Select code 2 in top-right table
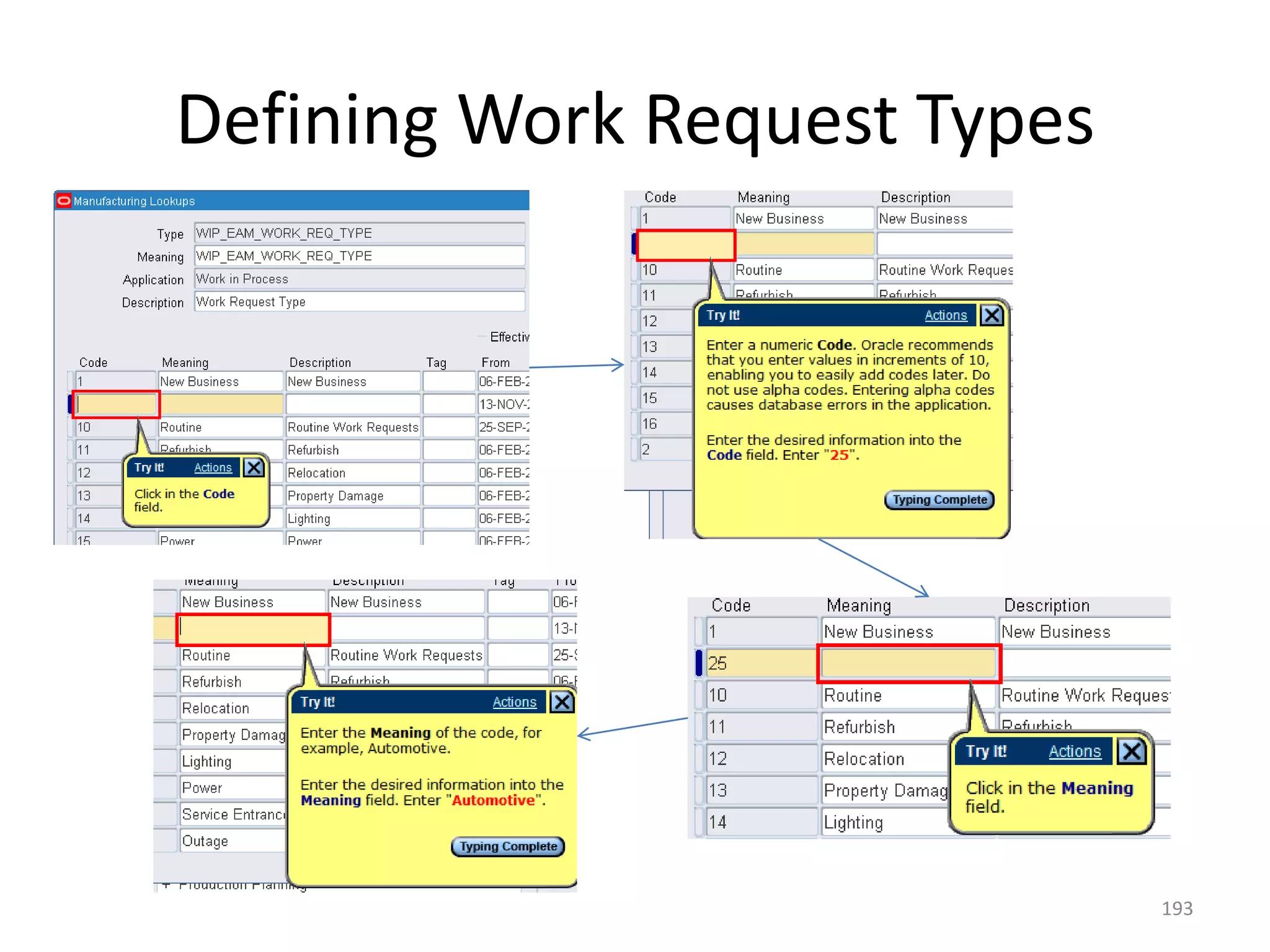Screen dimensions: 1270x952 click(x=666, y=449)
